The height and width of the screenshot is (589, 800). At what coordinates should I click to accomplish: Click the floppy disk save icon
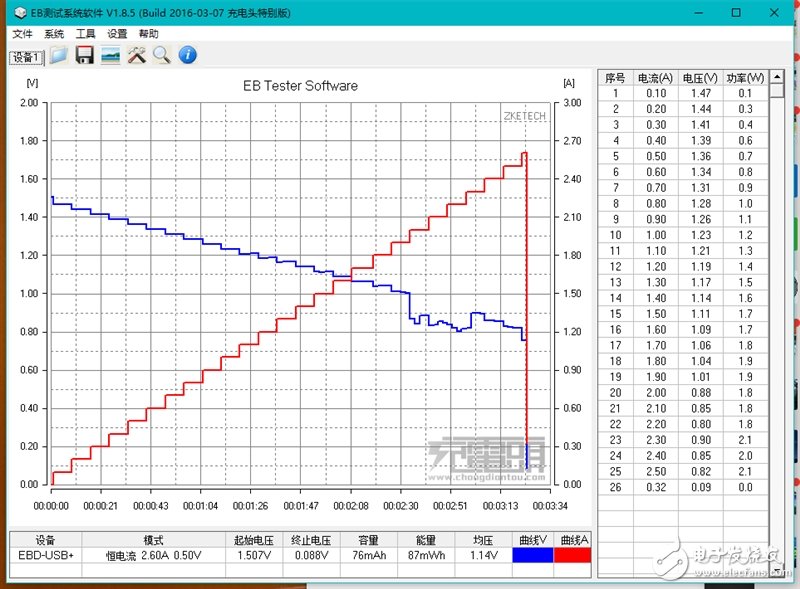(85, 55)
